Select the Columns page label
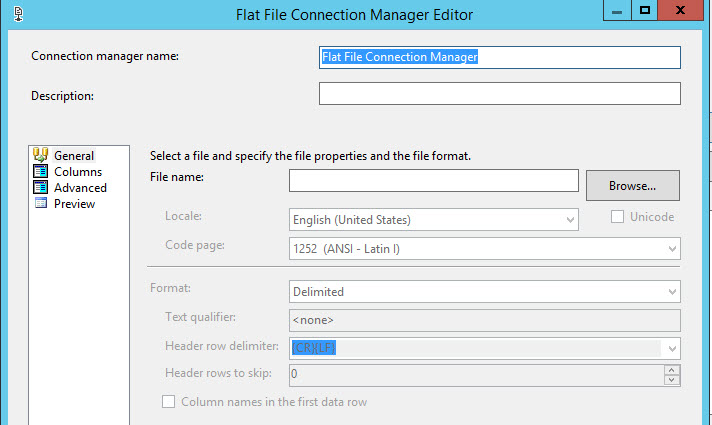The height and width of the screenshot is (425, 712). point(78,171)
